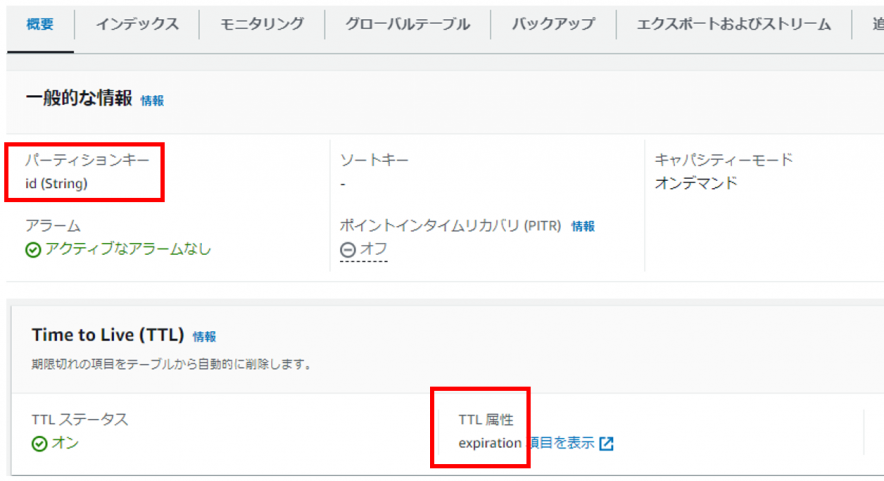
Task: Click the オンデマンド capacity mode value
Action: click(x=696, y=183)
